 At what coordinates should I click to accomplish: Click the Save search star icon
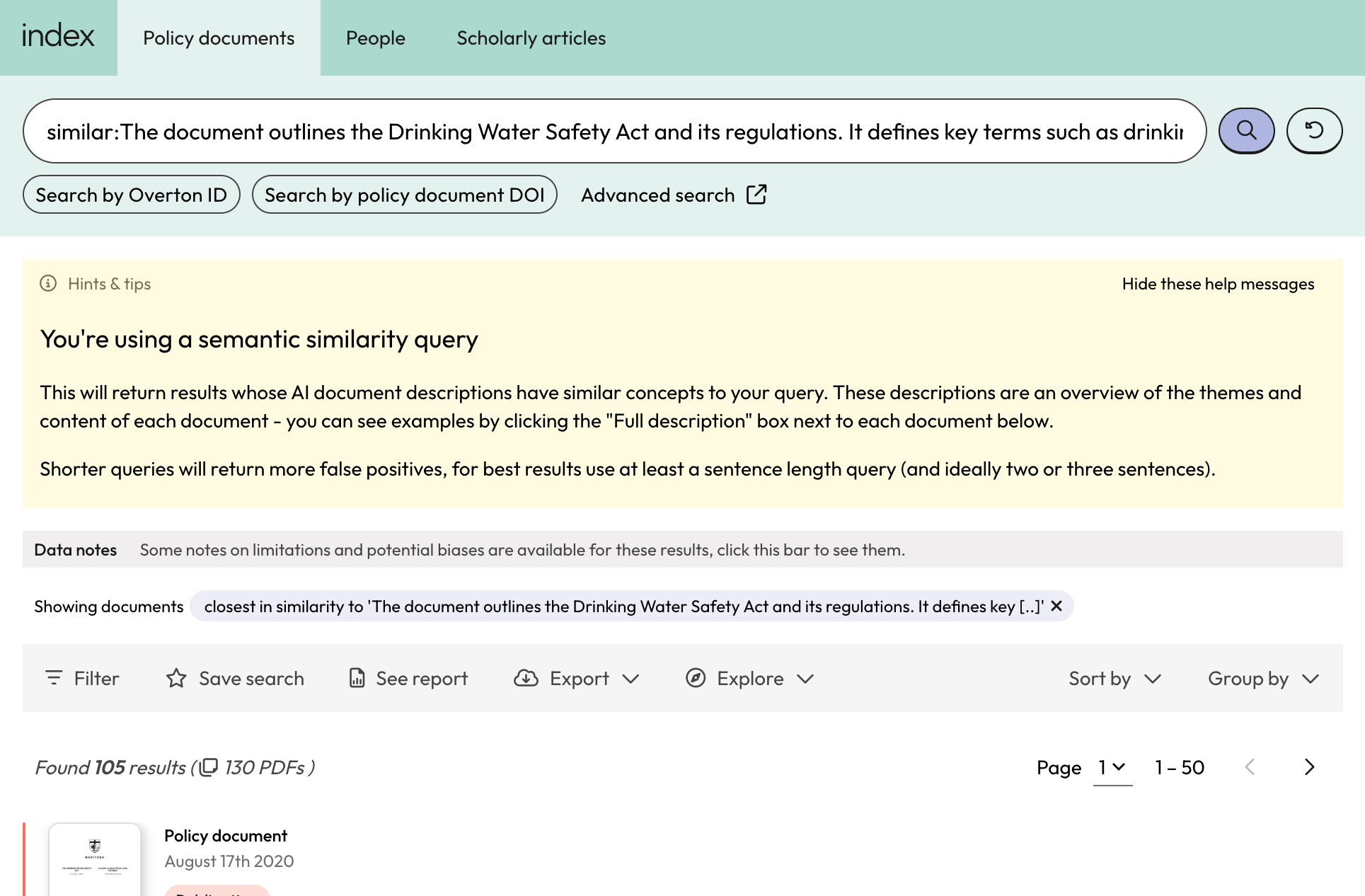176,678
